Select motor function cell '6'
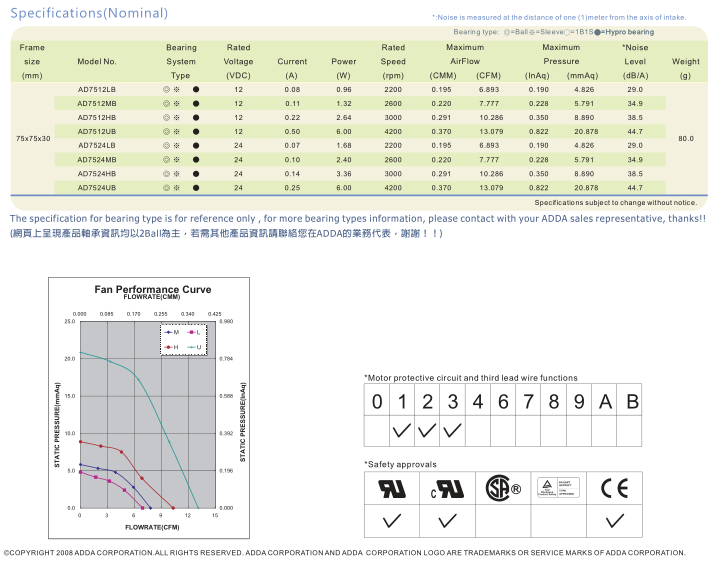708x561 pixels. pyautogui.click(x=503, y=401)
